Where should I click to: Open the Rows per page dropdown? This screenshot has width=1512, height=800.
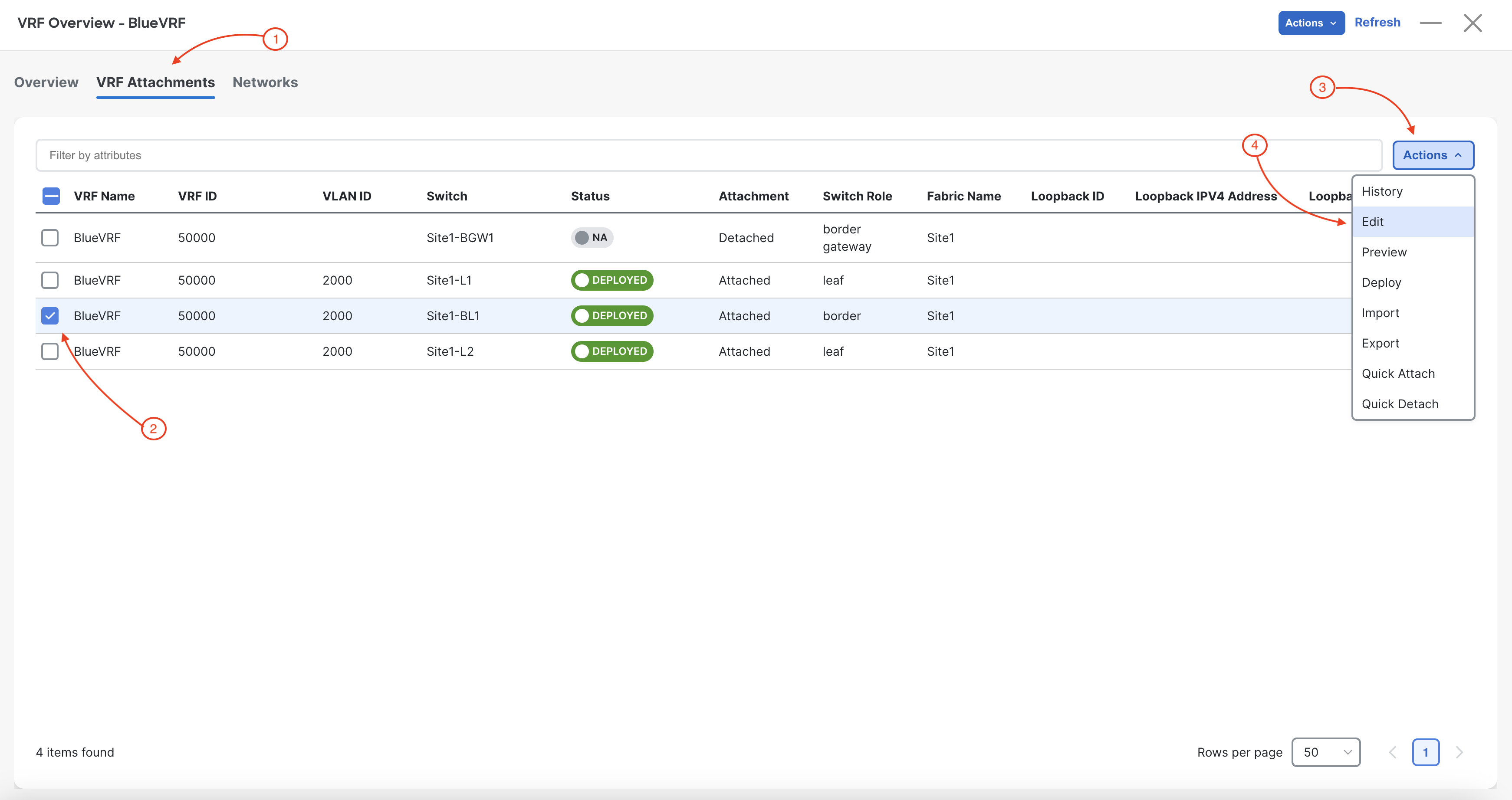click(x=1326, y=752)
